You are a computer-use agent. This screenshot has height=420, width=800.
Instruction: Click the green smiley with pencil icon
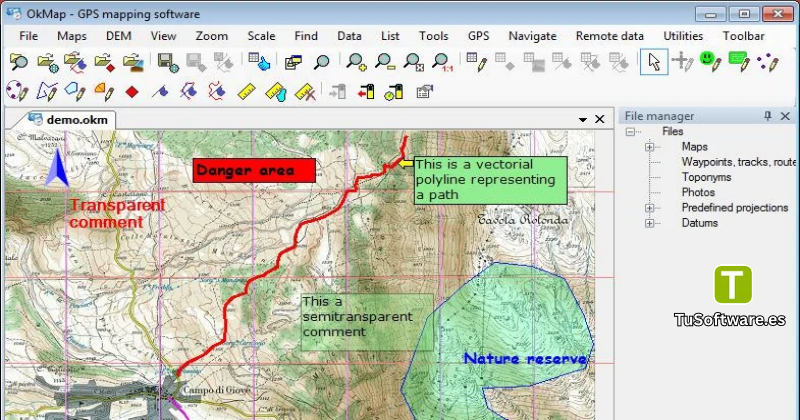pyautogui.click(x=710, y=62)
